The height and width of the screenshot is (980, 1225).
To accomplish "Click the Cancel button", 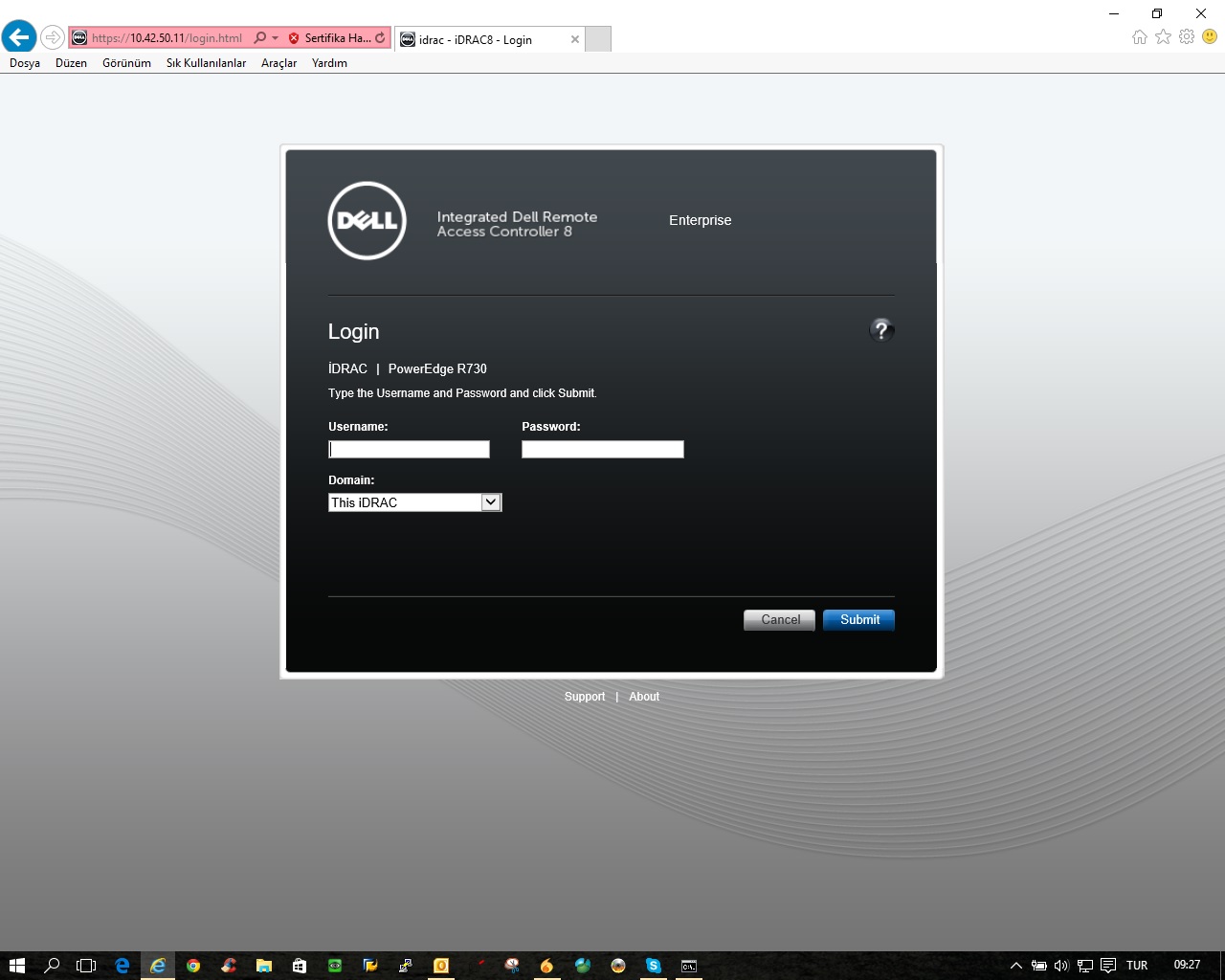I will pyautogui.click(x=780, y=620).
